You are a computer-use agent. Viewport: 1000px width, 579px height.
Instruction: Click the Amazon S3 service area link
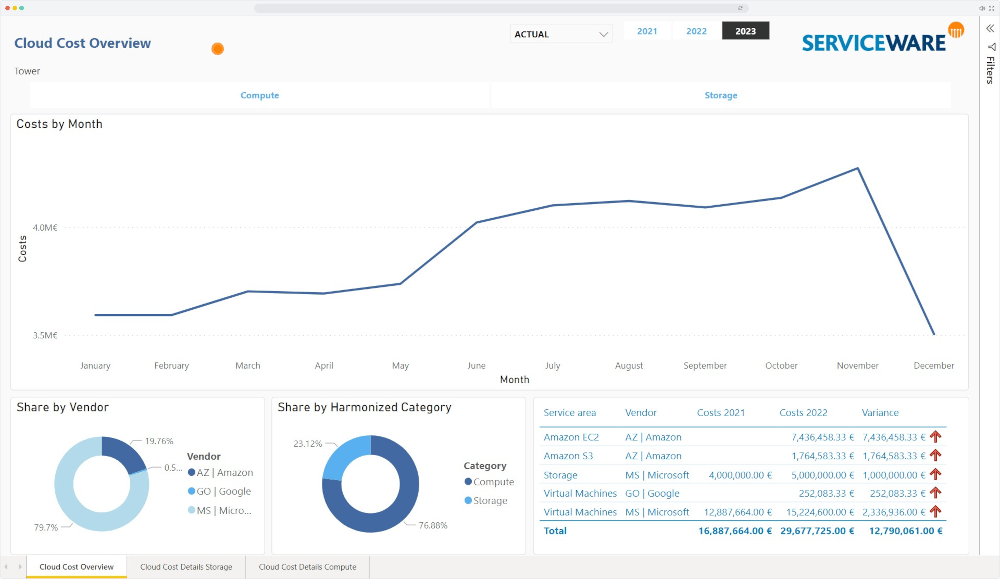566,456
